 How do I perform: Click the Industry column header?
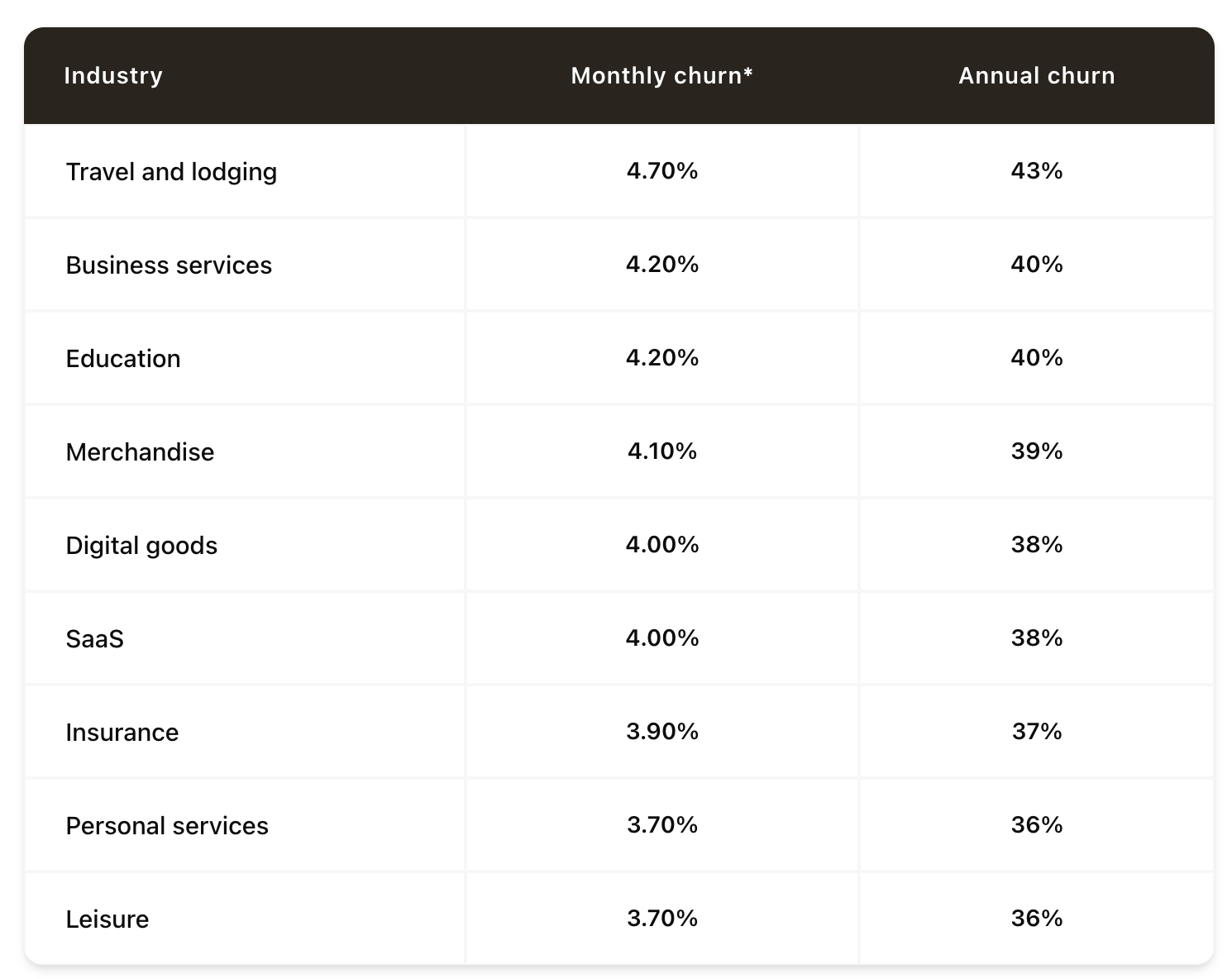point(113,75)
